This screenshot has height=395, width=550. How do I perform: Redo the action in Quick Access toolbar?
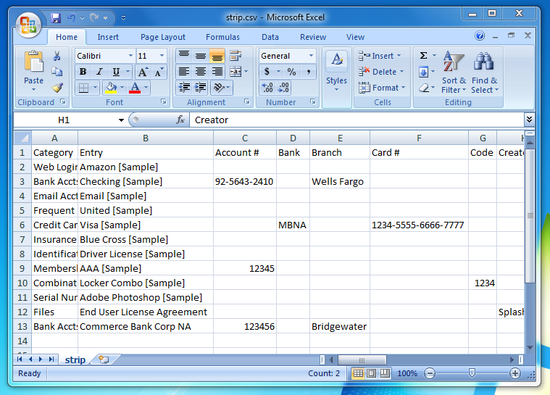pyautogui.click(x=94, y=18)
